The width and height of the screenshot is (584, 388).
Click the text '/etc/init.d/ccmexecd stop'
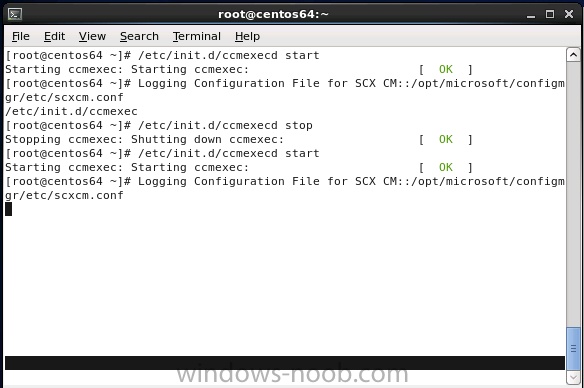pos(225,125)
